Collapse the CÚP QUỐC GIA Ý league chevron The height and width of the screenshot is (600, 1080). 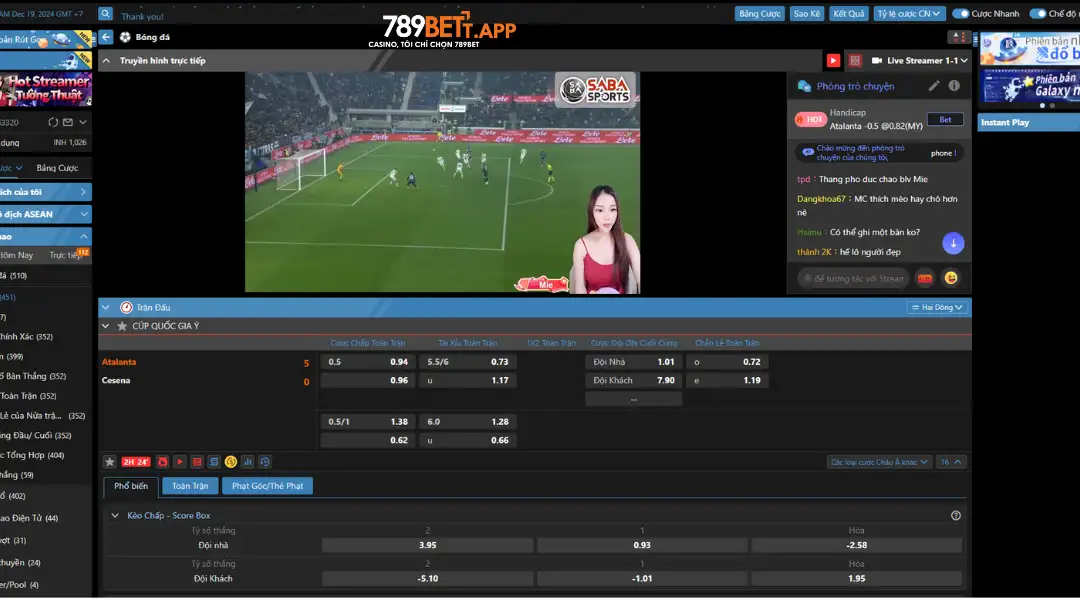pos(105,326)
